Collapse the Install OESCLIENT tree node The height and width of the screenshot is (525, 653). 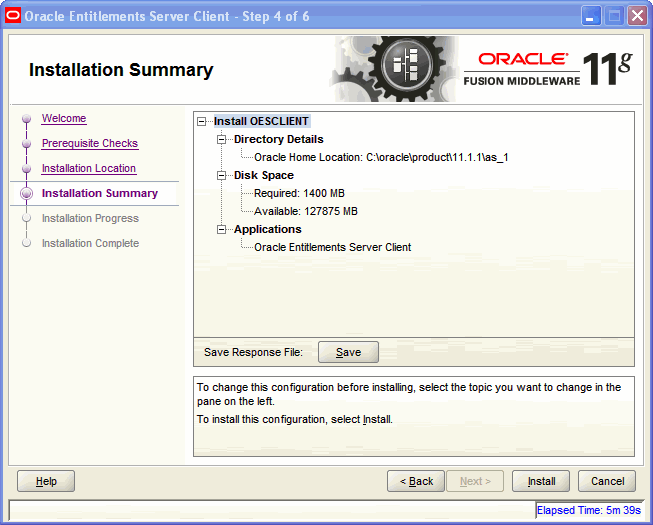(x=202, y=122)
